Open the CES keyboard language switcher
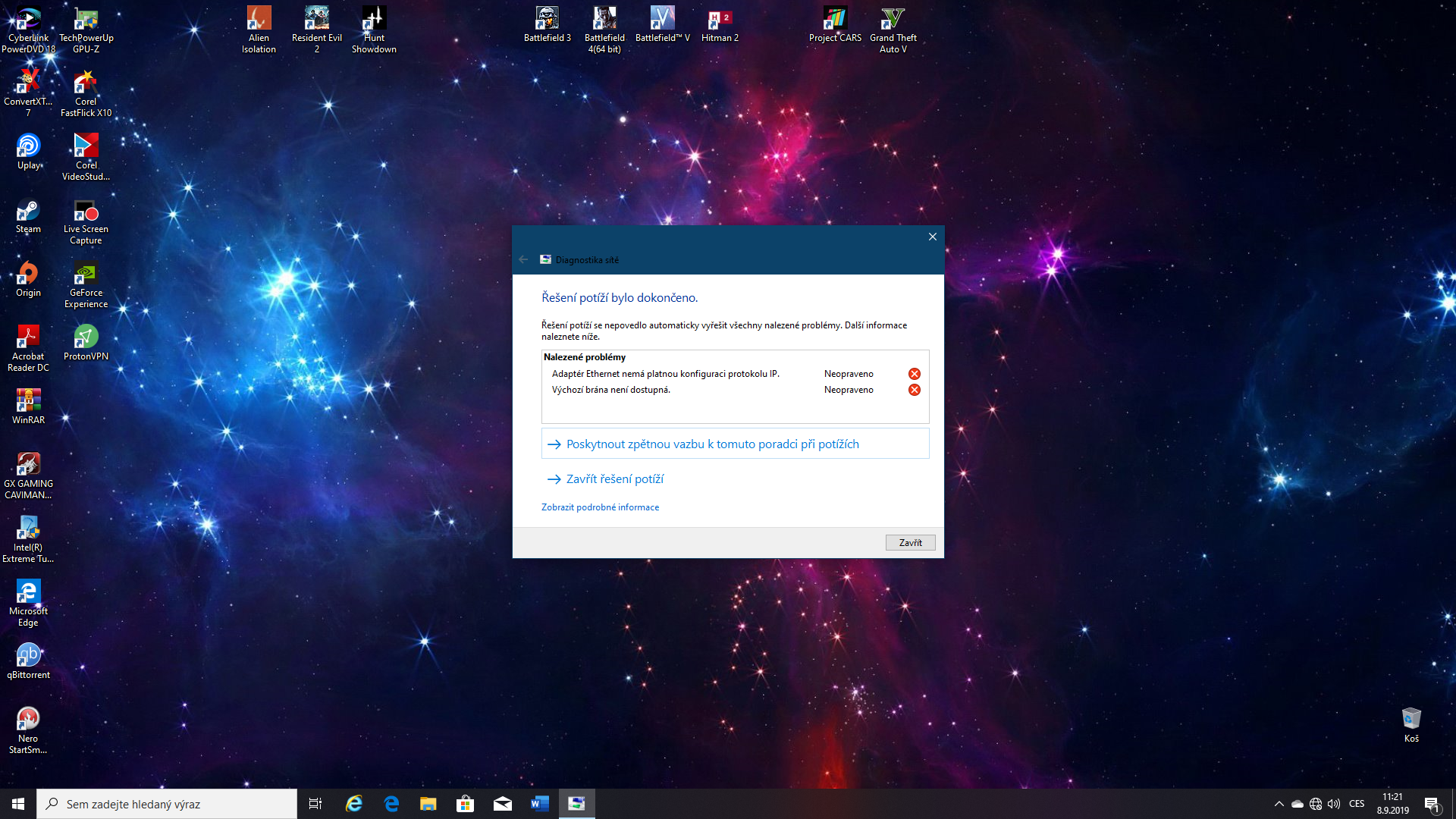The height and width of the screenshot is (819, 1456). point(1357,804)
